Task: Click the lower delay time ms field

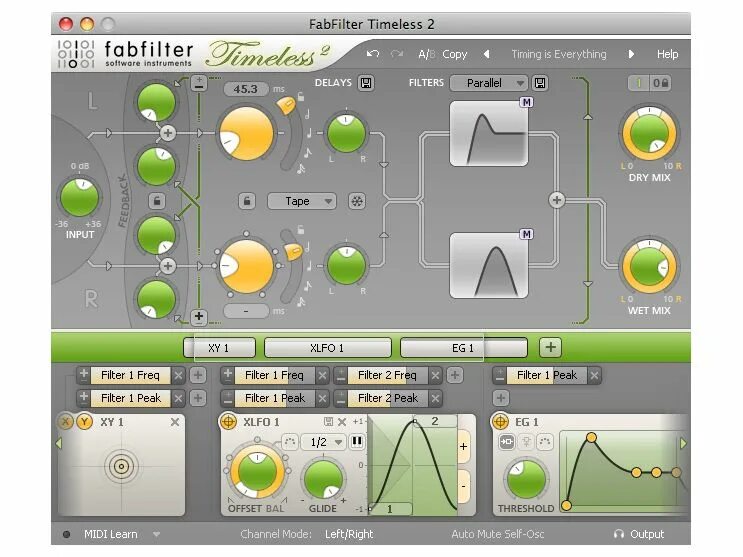Action: coord(245,311)
